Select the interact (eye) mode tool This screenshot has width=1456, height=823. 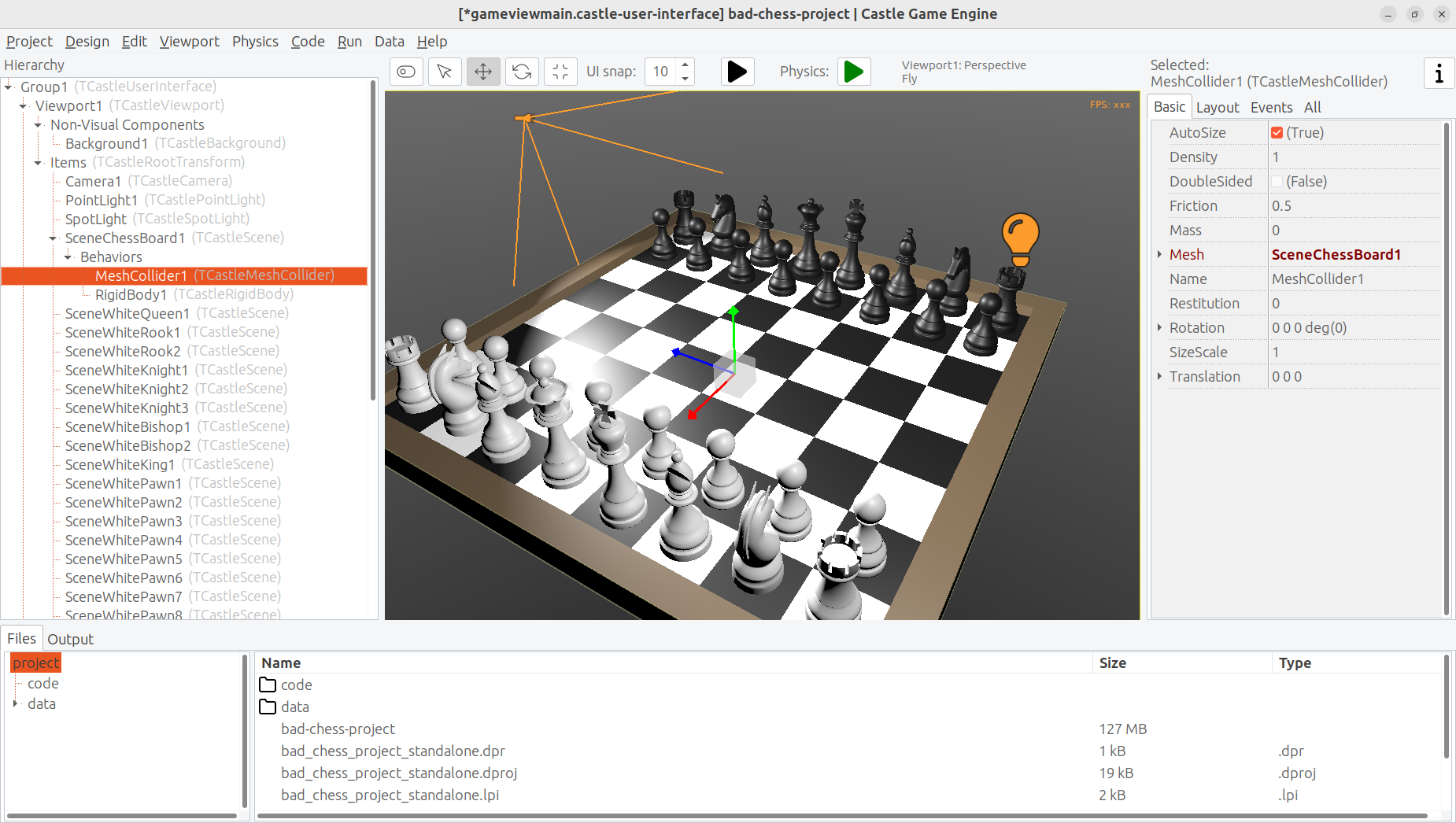(406, 72)
